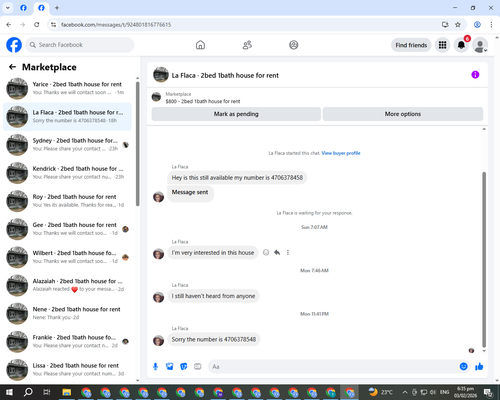The height and width of the screenshot is (400, 500).
Task: Click the '$800 - 2bed 1bath house' listing text
Action: point(203,101)
